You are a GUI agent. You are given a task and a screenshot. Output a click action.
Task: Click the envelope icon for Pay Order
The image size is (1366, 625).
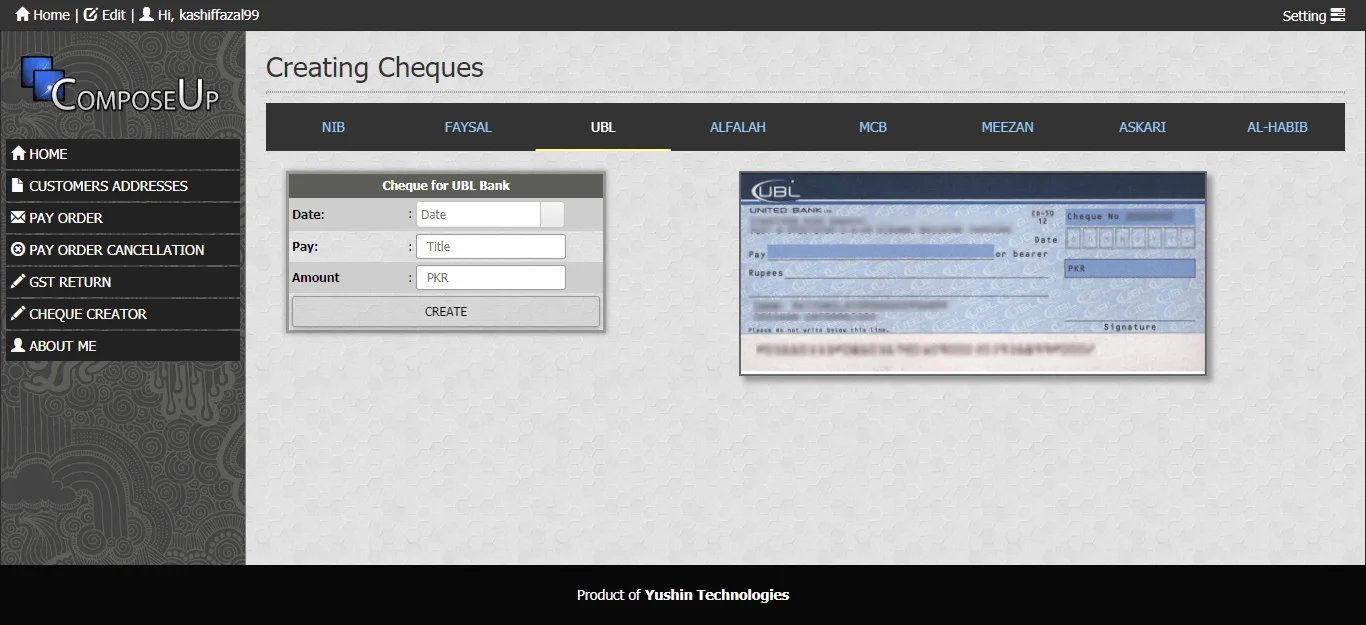click(x=18, y=218)
